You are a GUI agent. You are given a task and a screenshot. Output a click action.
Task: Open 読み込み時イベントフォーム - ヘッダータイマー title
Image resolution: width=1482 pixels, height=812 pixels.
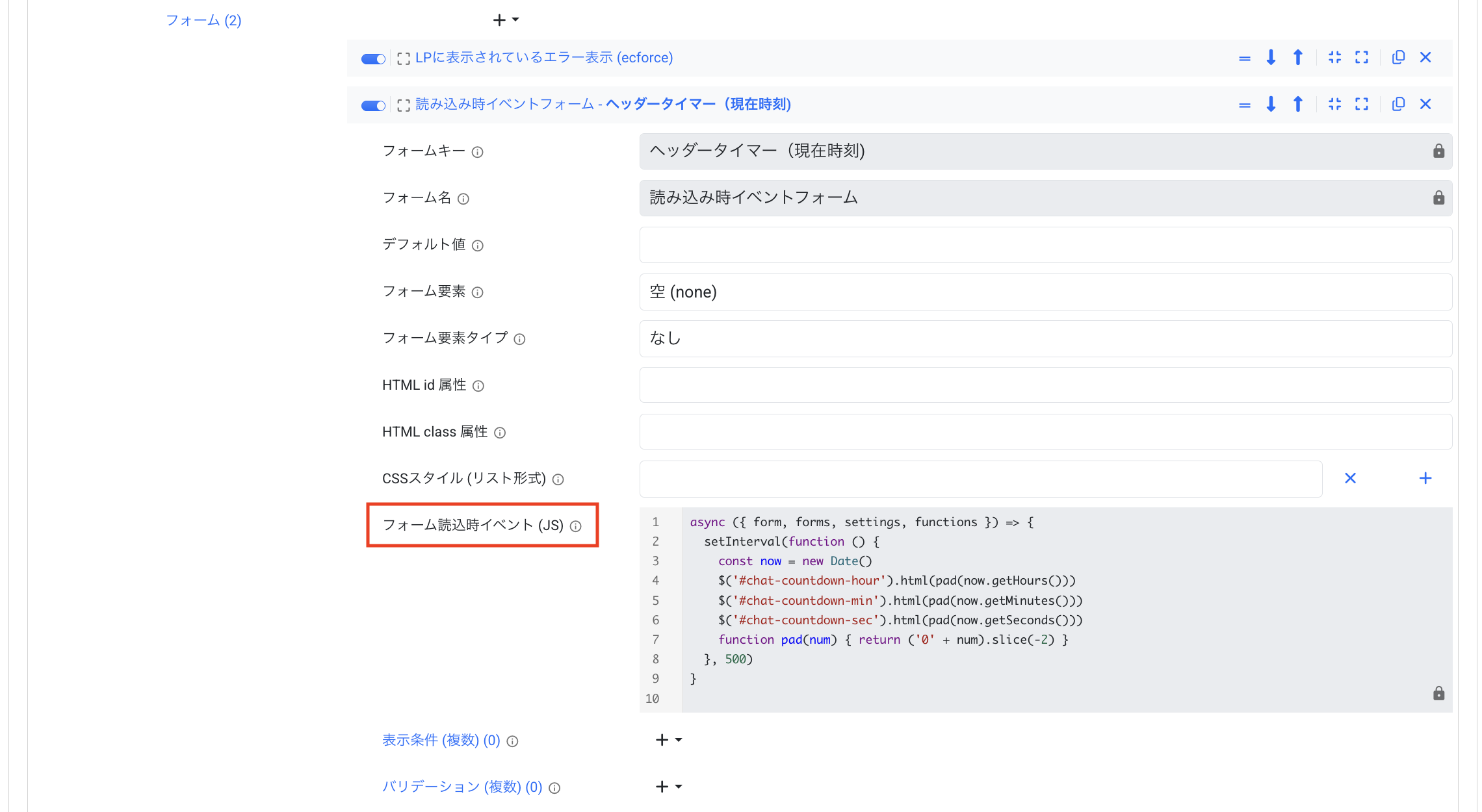pos(603,105)
